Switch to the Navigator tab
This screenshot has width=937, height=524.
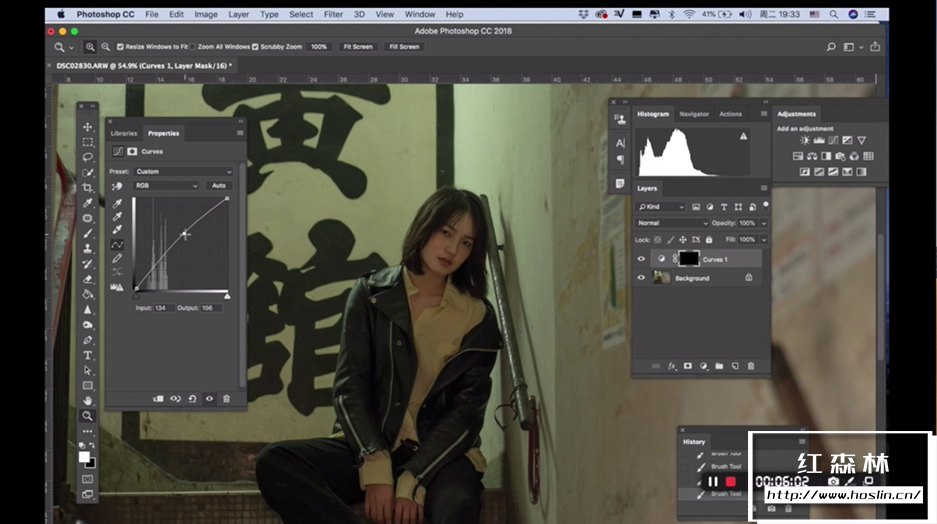click(x=693, y=114)
